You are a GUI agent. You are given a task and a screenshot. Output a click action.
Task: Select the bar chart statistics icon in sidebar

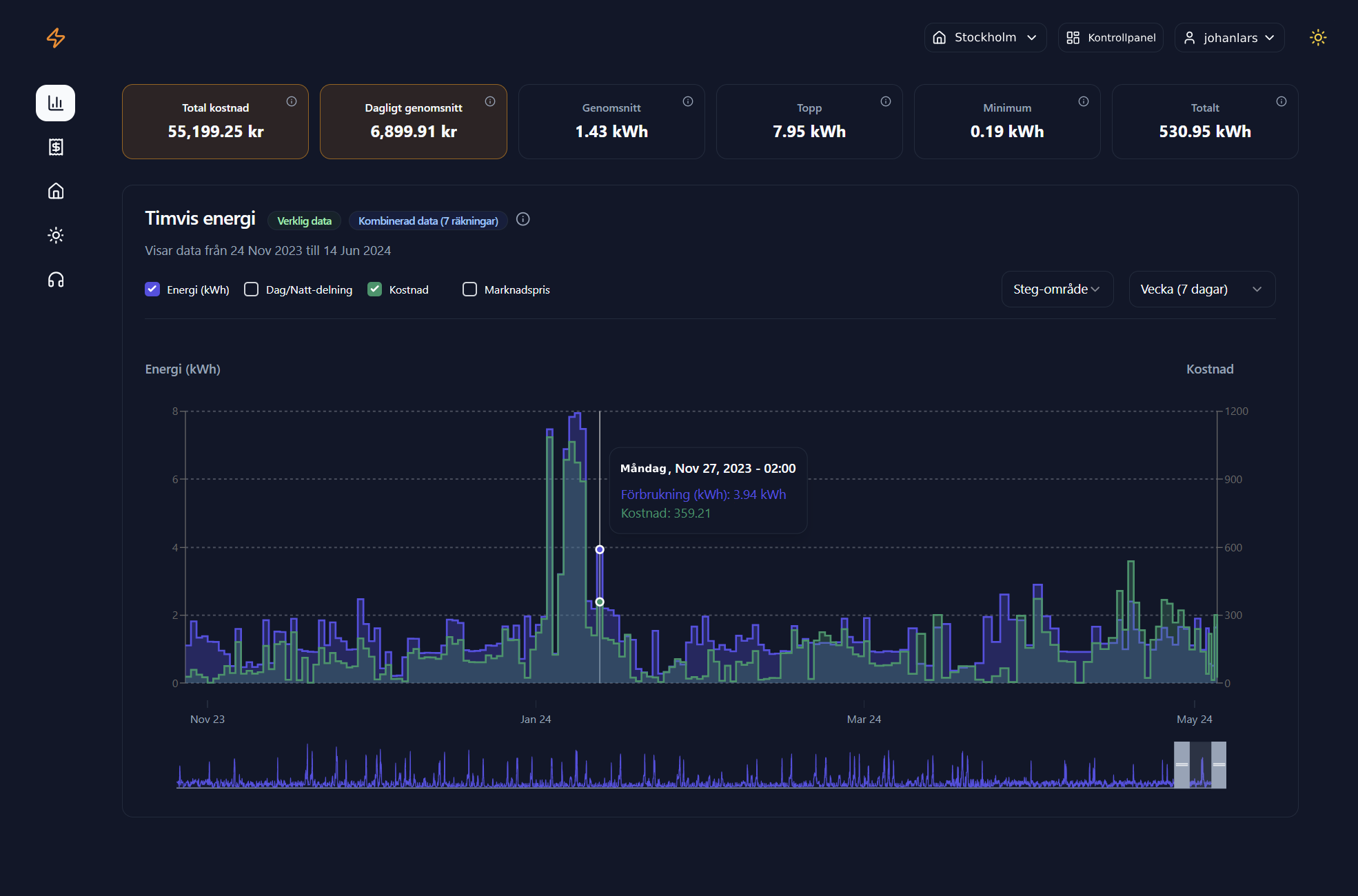coord(55,103)
